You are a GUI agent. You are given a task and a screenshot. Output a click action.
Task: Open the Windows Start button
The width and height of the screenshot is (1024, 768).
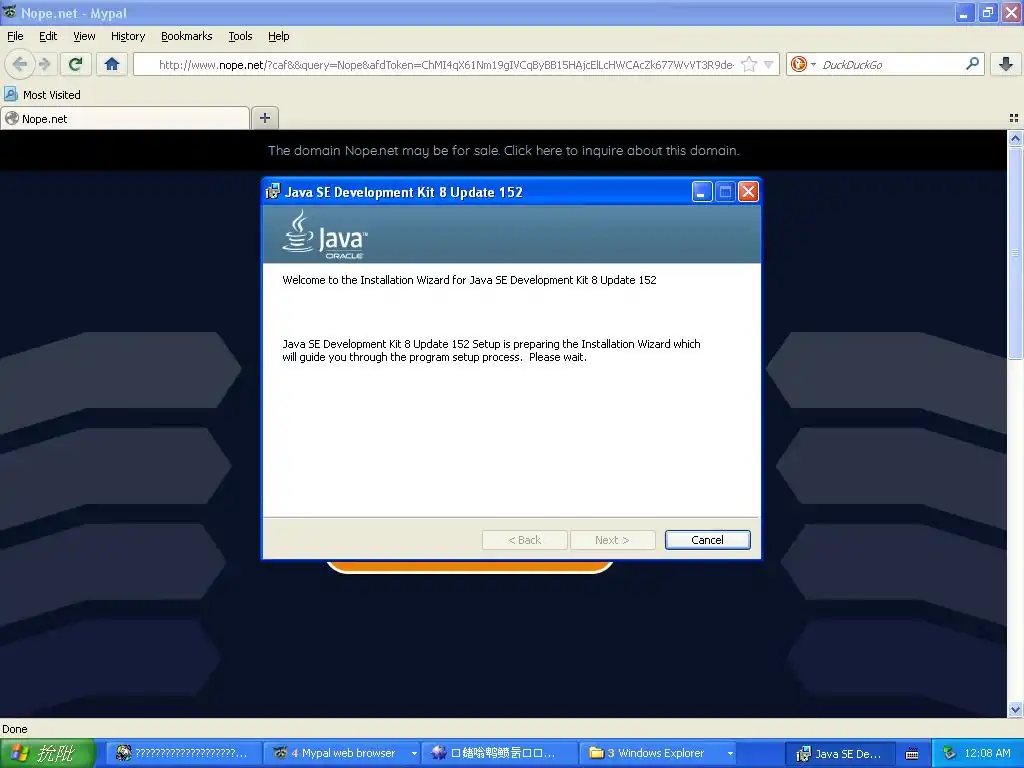click(x=48, y=753)
